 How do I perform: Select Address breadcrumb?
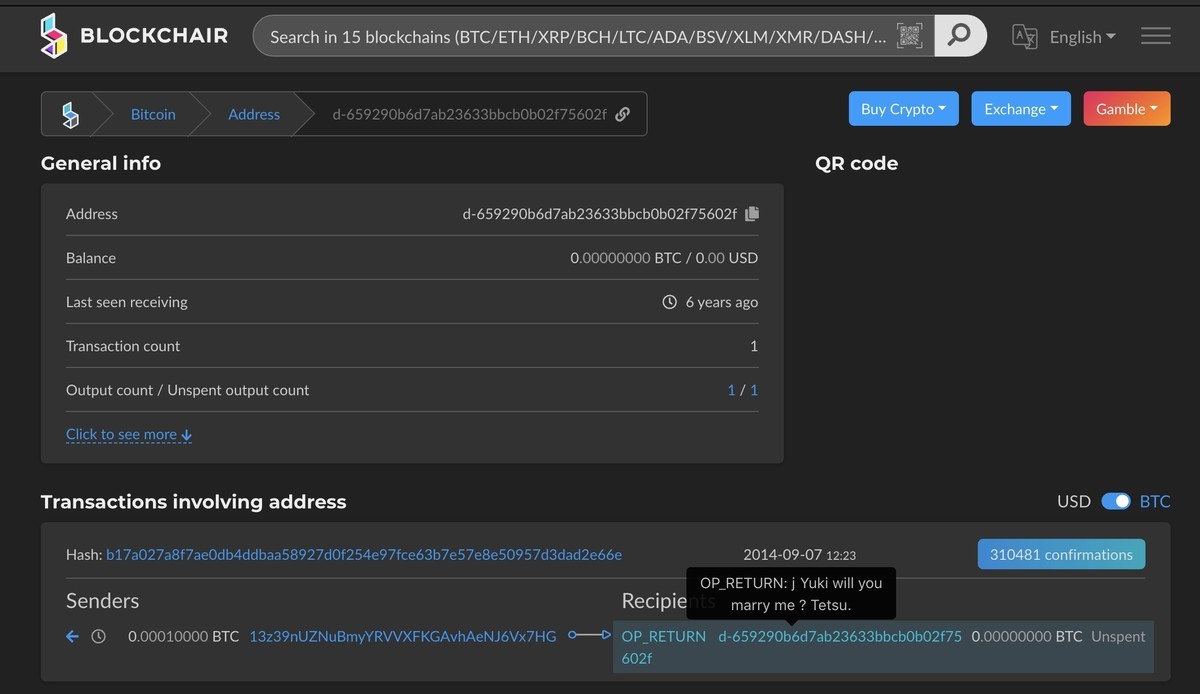[254, 114]
